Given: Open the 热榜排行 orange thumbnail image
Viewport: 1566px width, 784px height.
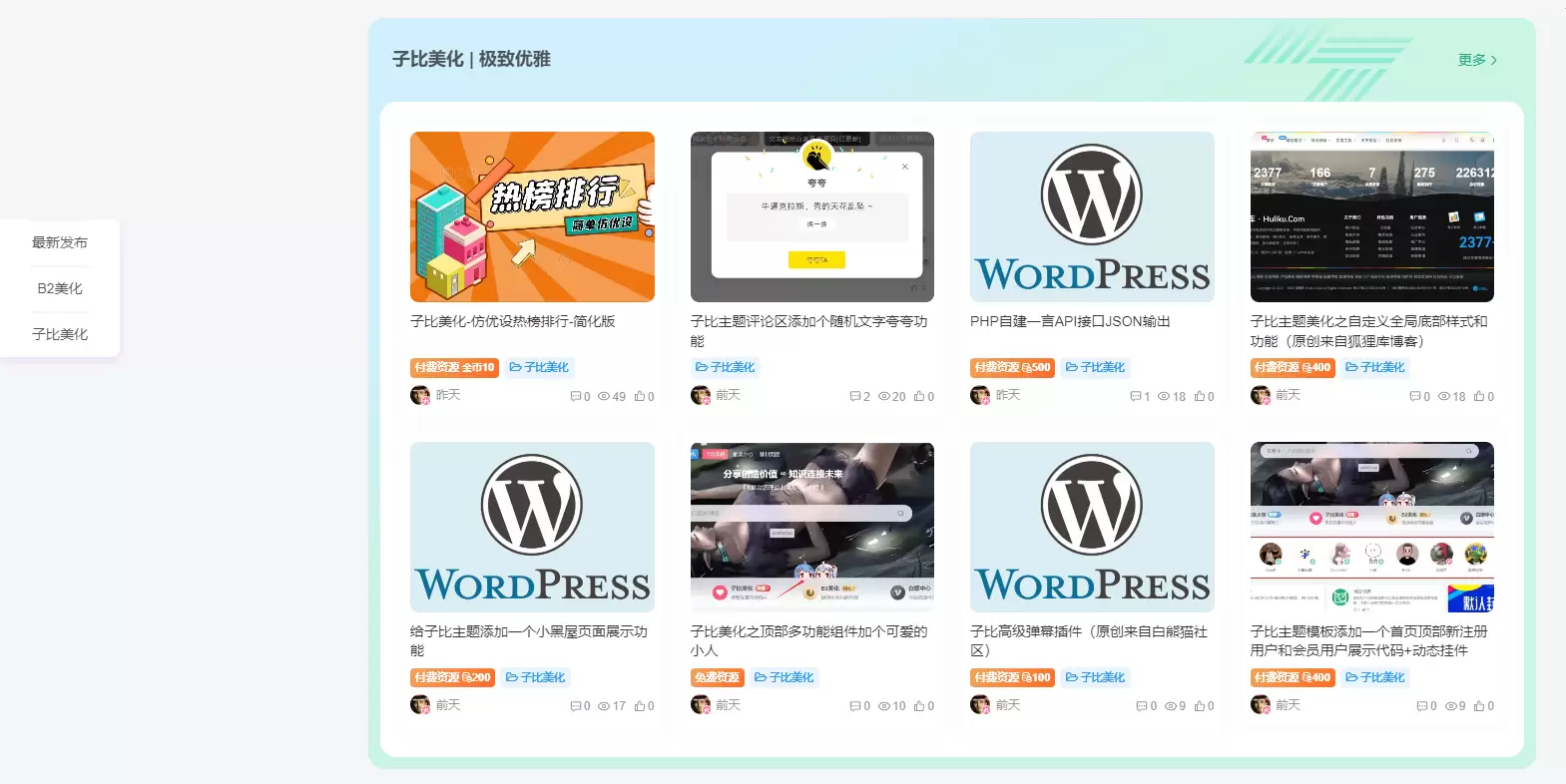Looking at the screenshot, I should [532, 216].
